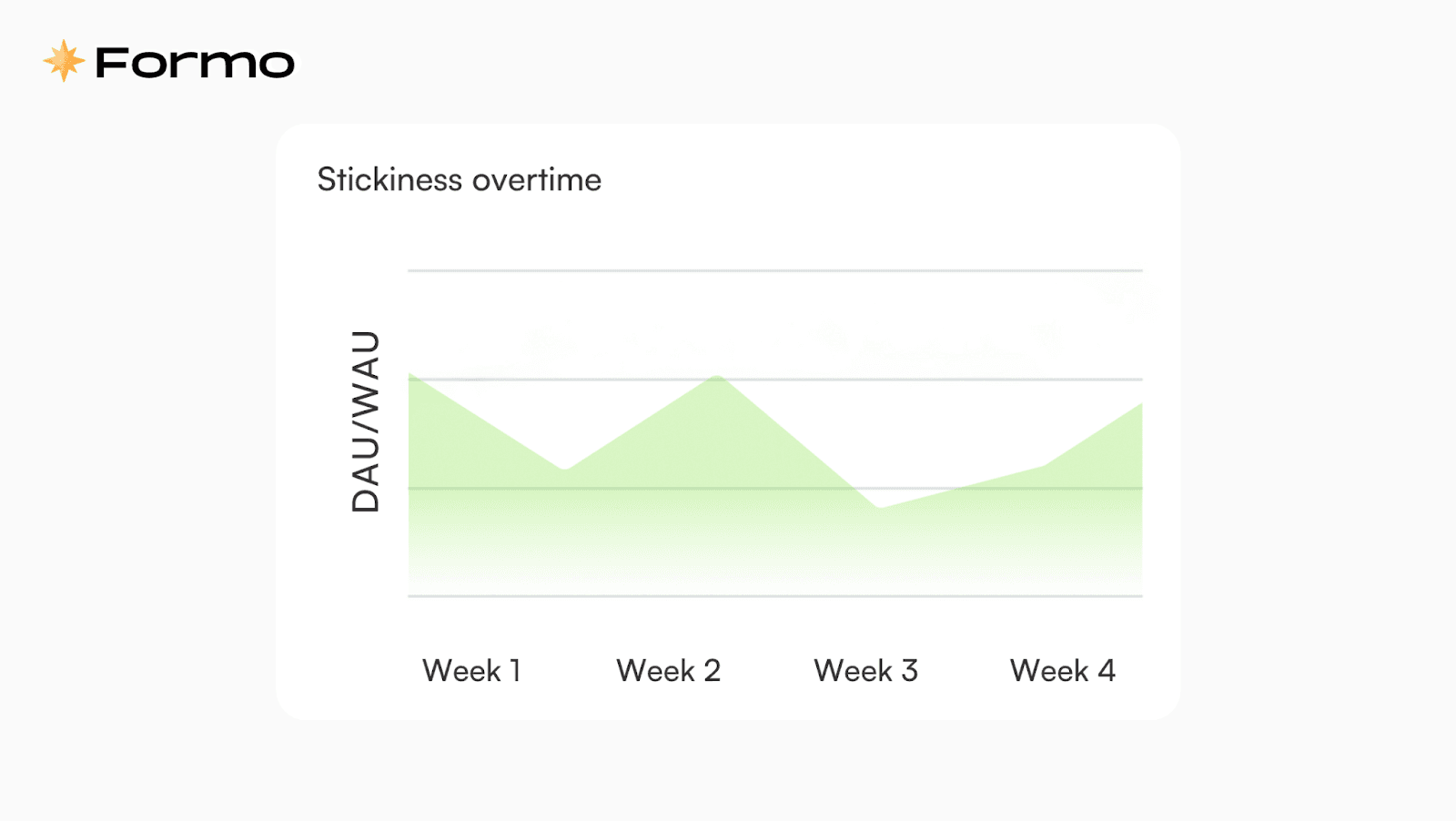Click the top horizontal gridline of chart

(775, 270)
